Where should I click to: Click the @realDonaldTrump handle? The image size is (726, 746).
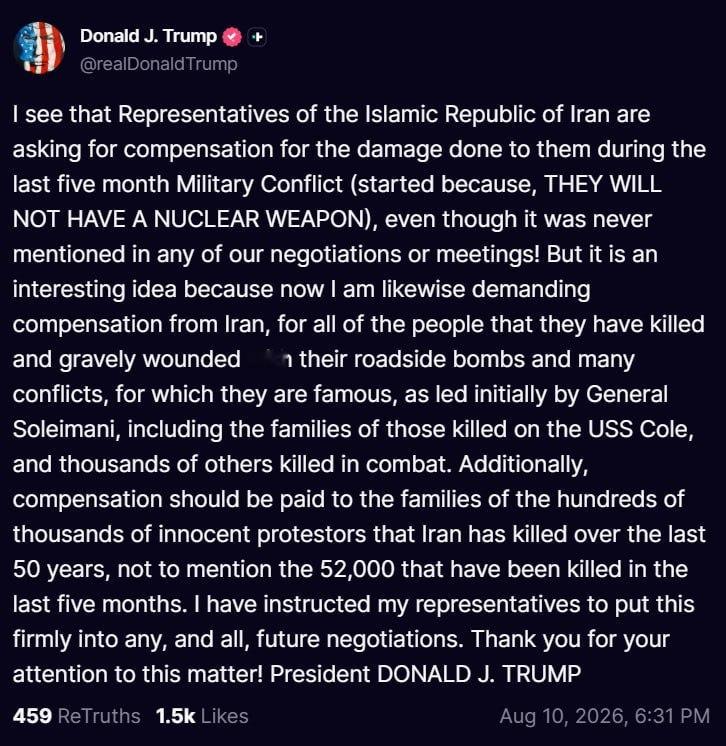click(x=158, y=64)
